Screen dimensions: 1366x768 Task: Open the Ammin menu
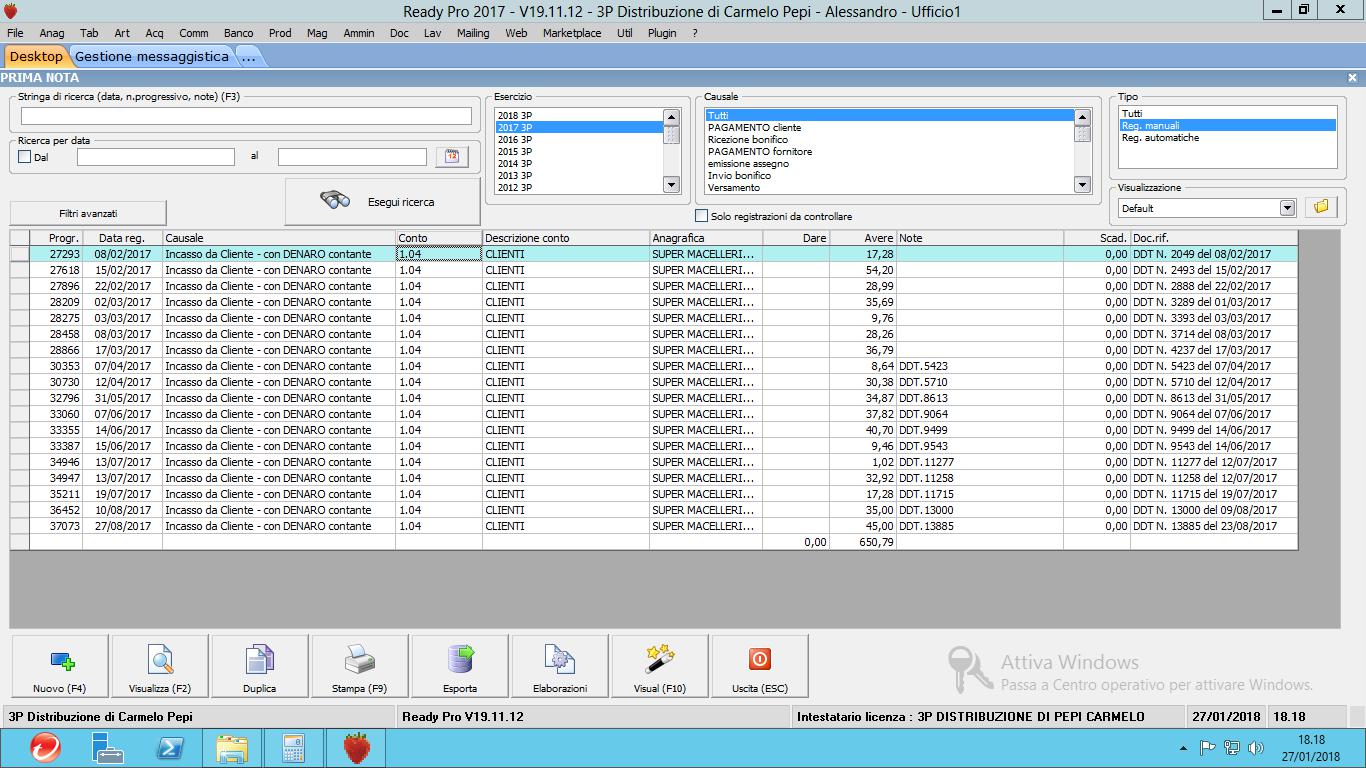(x=359, y=33)
